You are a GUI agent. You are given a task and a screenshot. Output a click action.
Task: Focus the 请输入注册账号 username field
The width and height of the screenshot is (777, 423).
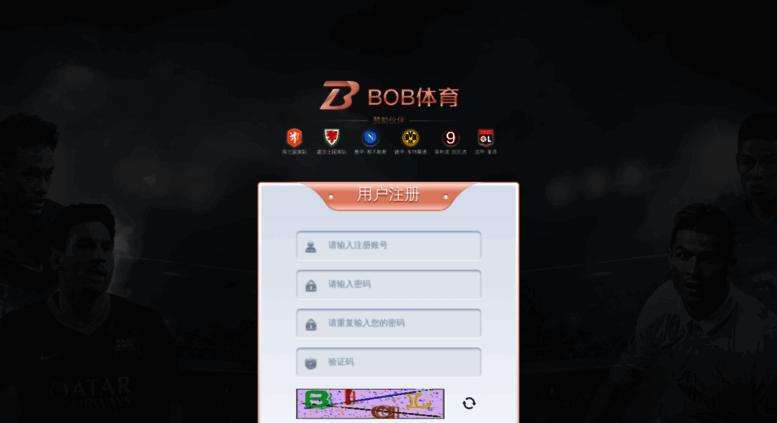pos(388,245)
